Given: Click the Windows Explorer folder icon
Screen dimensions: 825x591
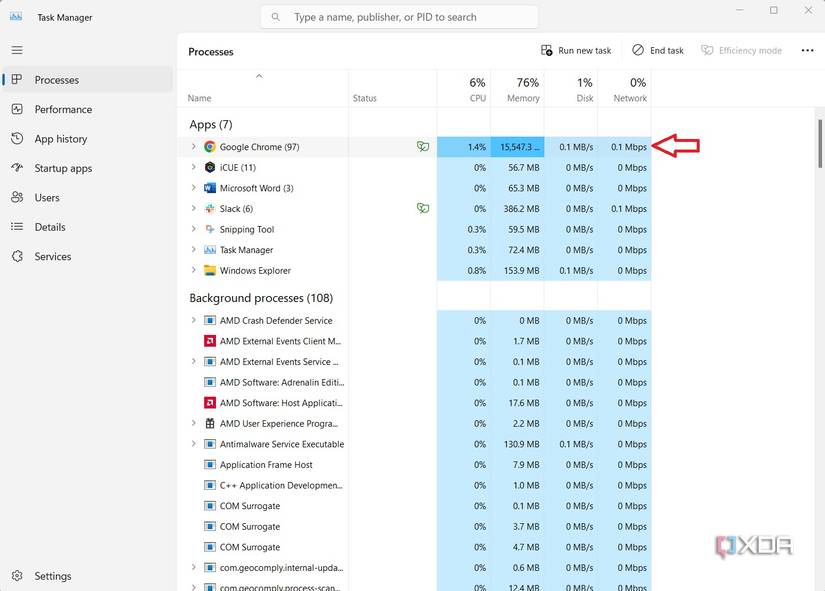Looking at the screenshot, I should [x=209, y=271].
